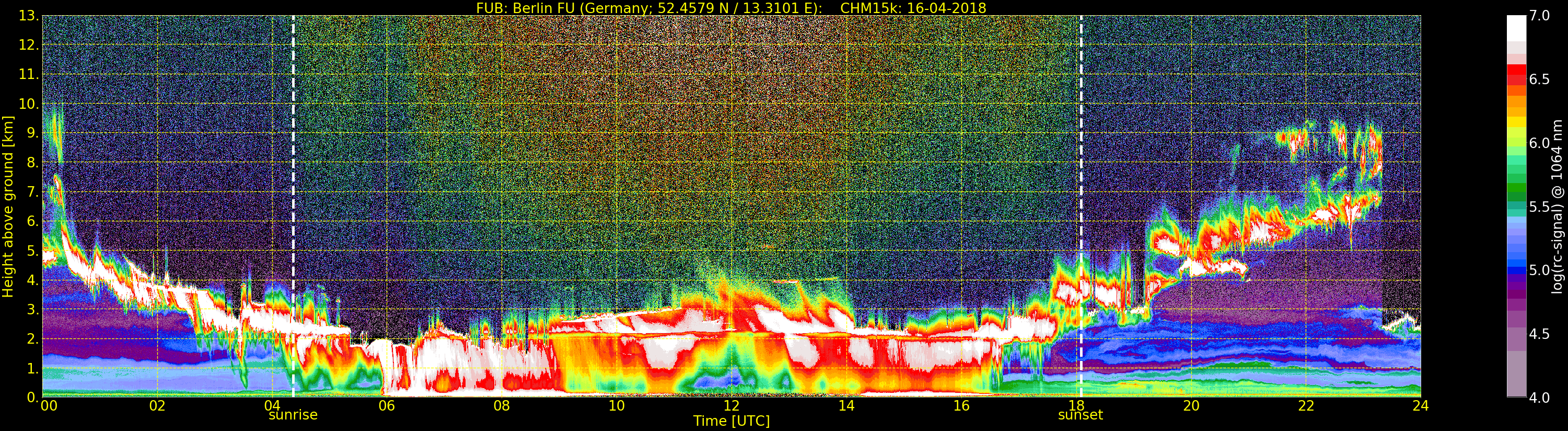This screenshot has width=1568, height=431.
Task: Click the height axis tick '6.'
Action: [x=33, y=221]
